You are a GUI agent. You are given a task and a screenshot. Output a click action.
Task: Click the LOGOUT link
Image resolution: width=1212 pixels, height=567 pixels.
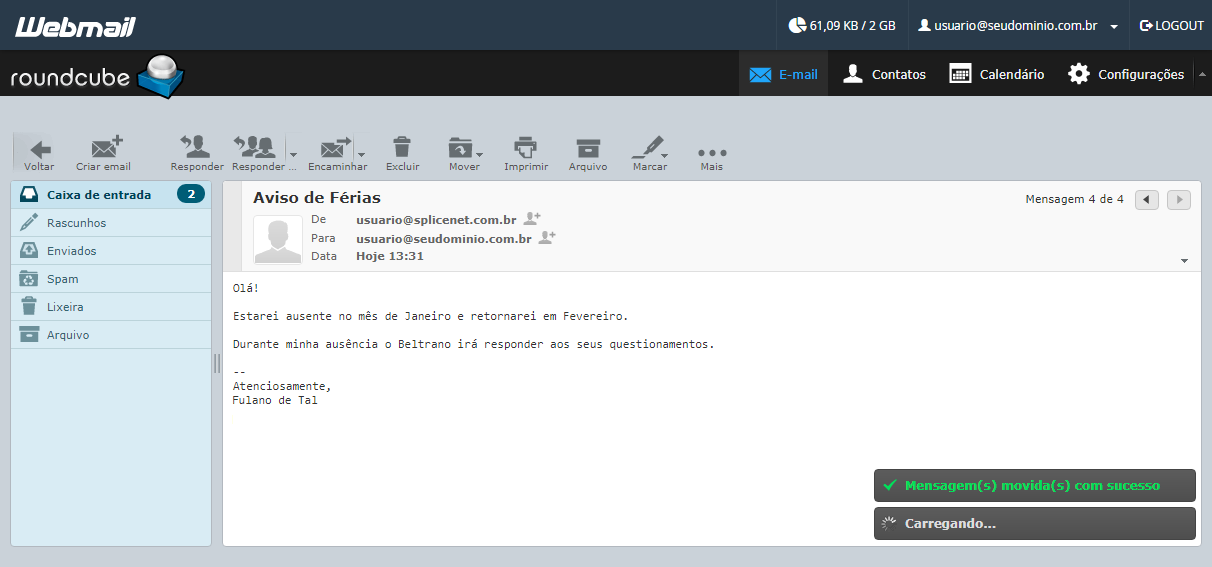[x=1172, y=25]
